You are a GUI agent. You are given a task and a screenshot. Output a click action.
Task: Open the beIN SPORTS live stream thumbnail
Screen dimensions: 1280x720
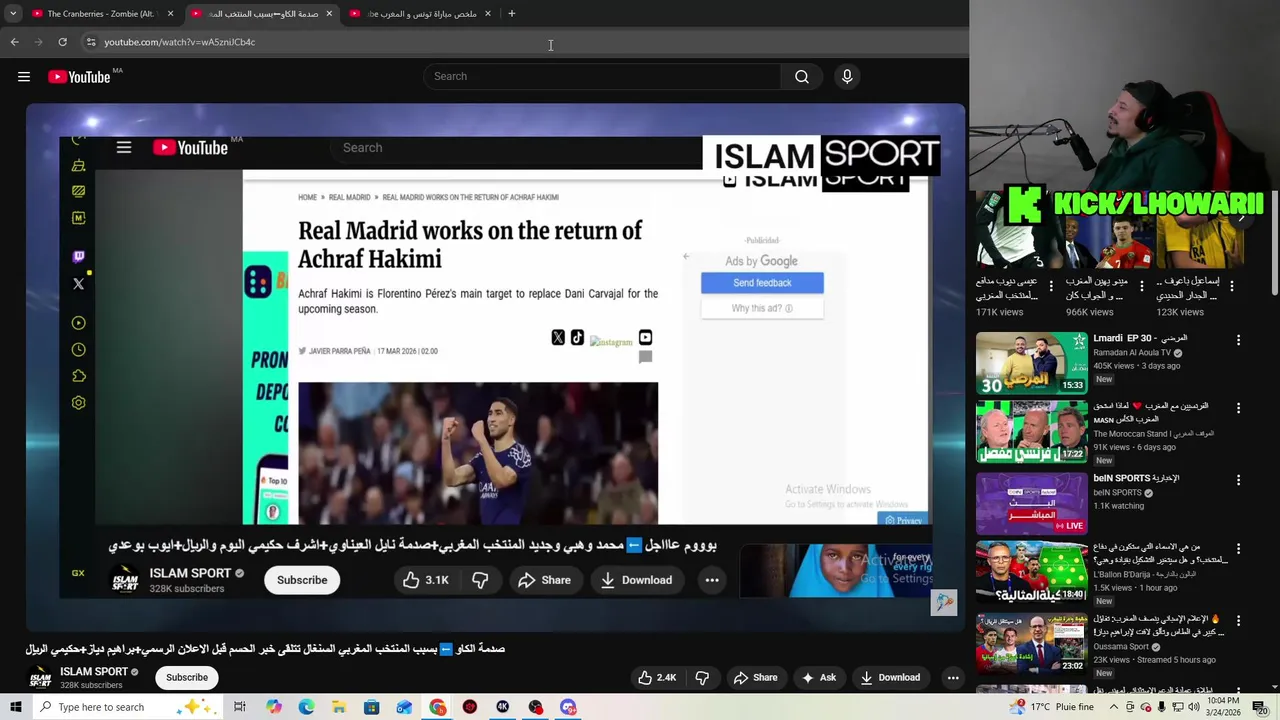tap(1031, 504)
